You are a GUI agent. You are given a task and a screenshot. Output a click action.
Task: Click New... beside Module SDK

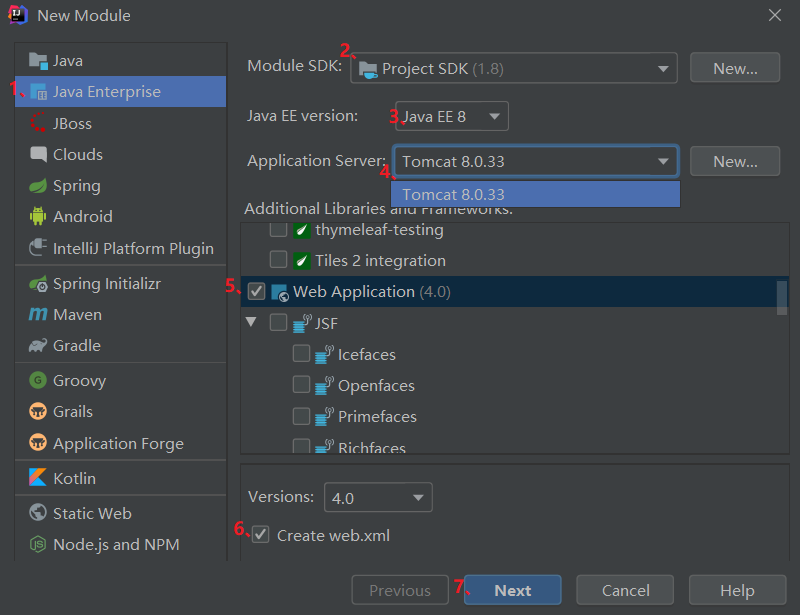735,68
